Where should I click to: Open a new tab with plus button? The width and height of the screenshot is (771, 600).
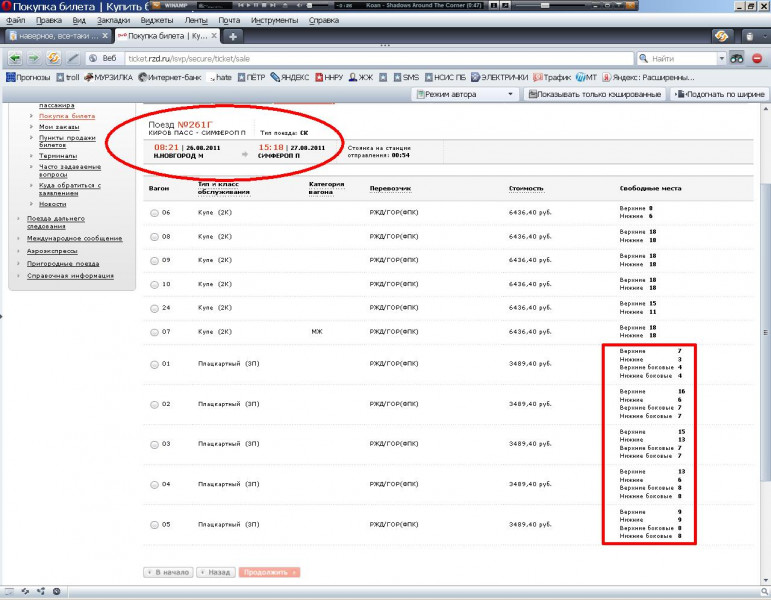pyautogui.click(x=233, y=36)
